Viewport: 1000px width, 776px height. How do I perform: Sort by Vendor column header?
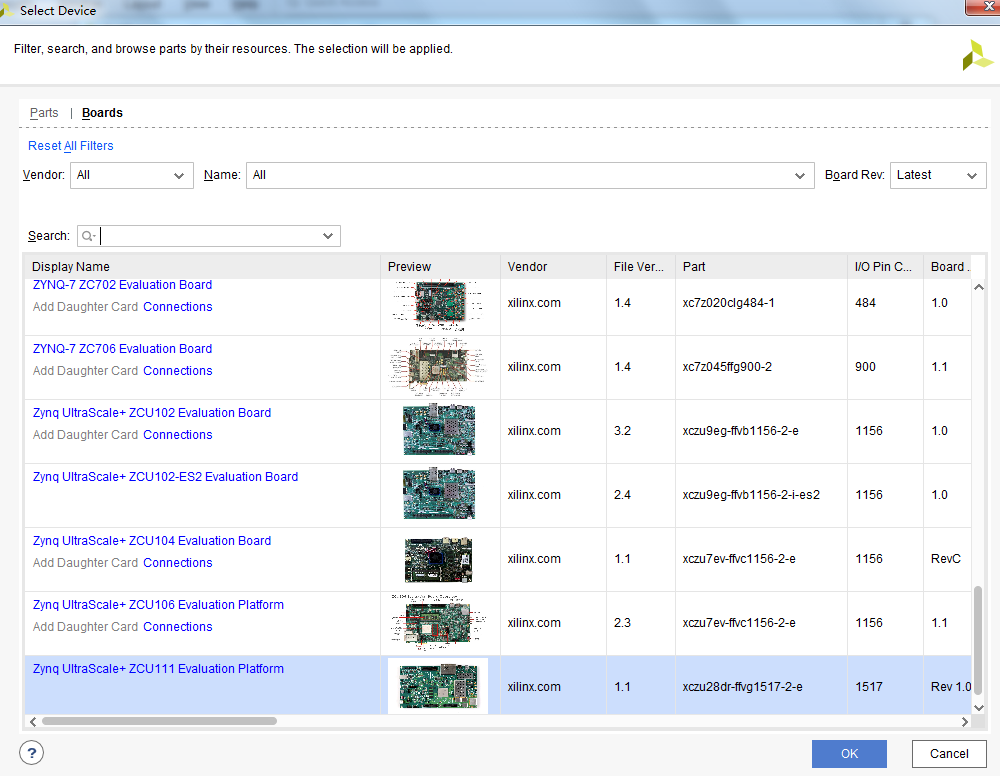tap(553, 267)
